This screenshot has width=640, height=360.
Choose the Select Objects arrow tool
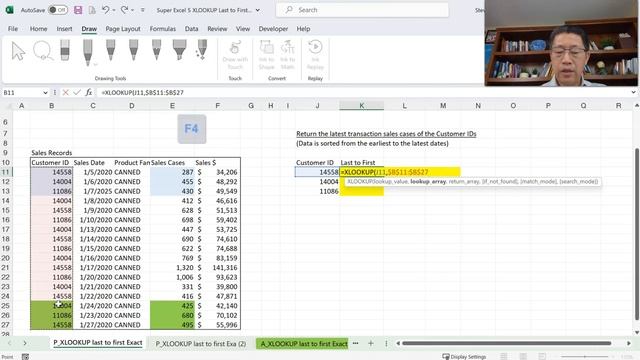click(x=18, y=51)
